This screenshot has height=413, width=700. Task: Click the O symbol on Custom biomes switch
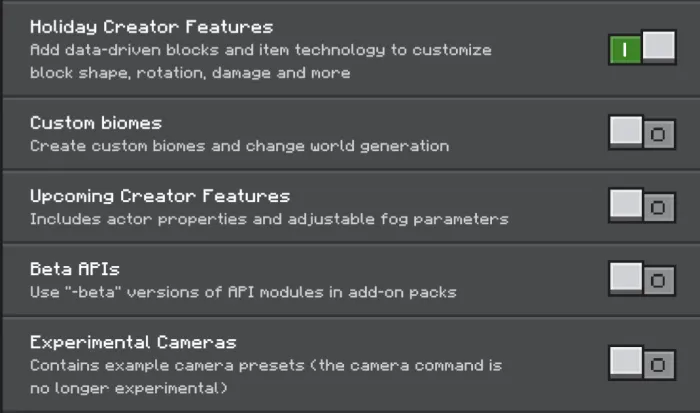click(x=658, y=134)
